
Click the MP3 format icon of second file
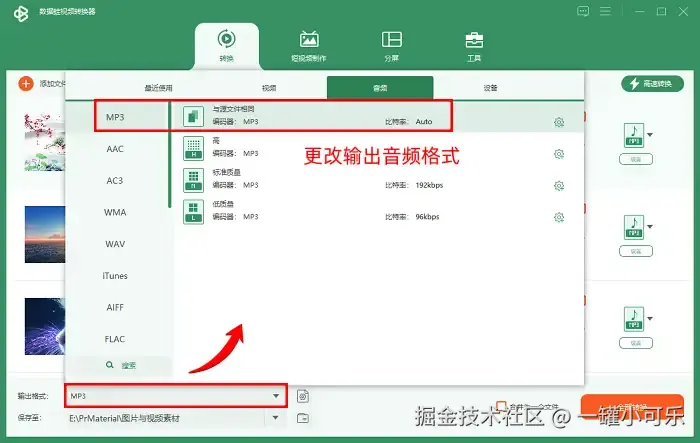(x=634, y=227)
